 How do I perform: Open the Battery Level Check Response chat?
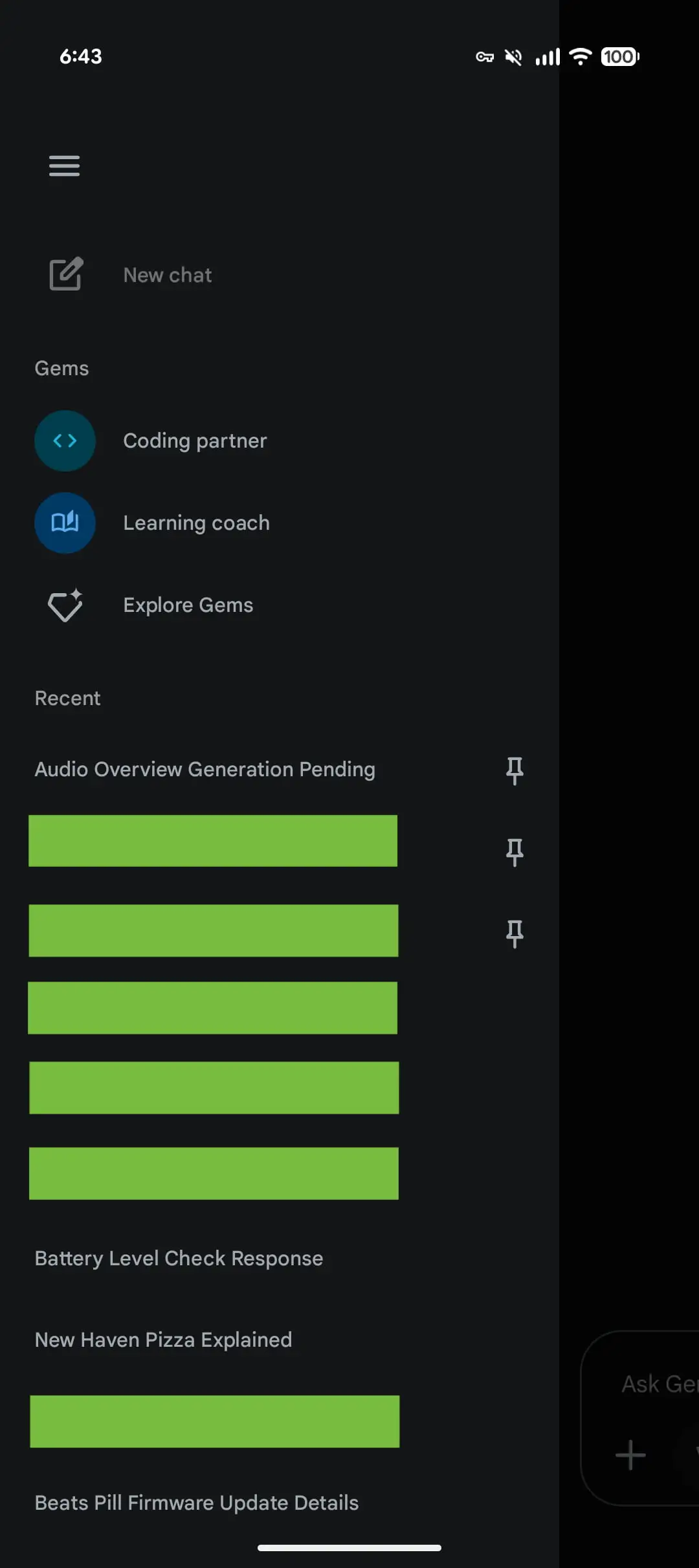tap(179, 1259)
